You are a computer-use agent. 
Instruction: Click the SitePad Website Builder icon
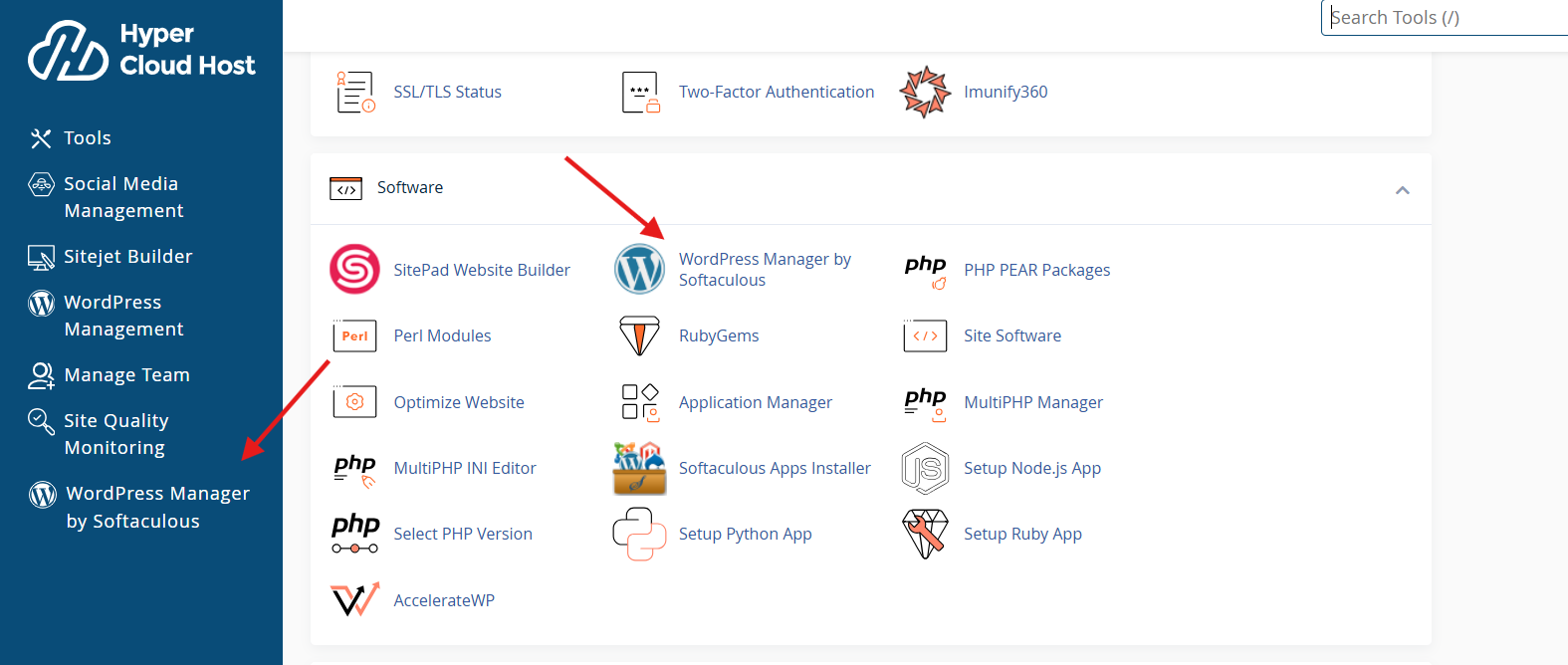click(x=355, y=270)
